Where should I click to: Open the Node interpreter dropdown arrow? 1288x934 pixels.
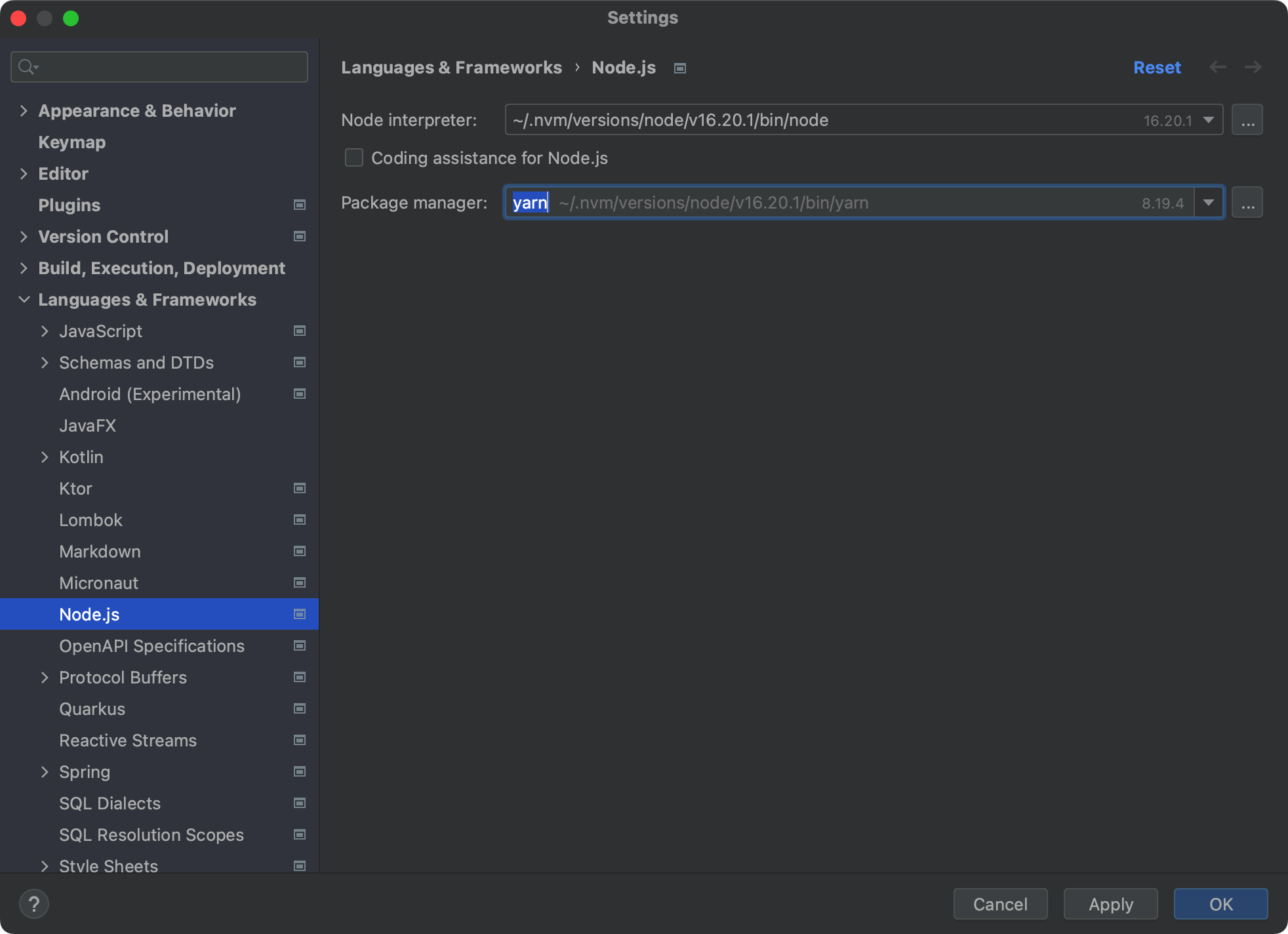(x=1208, y=120)
